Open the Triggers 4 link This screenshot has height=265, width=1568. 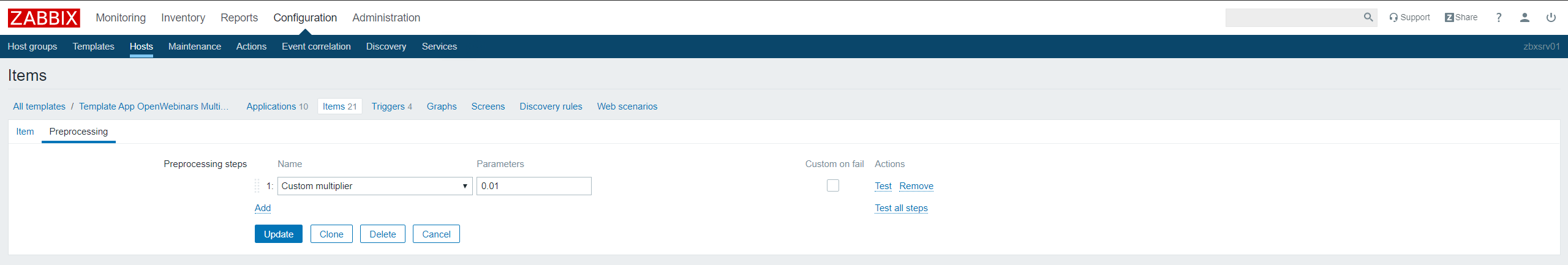pos(391,106)
